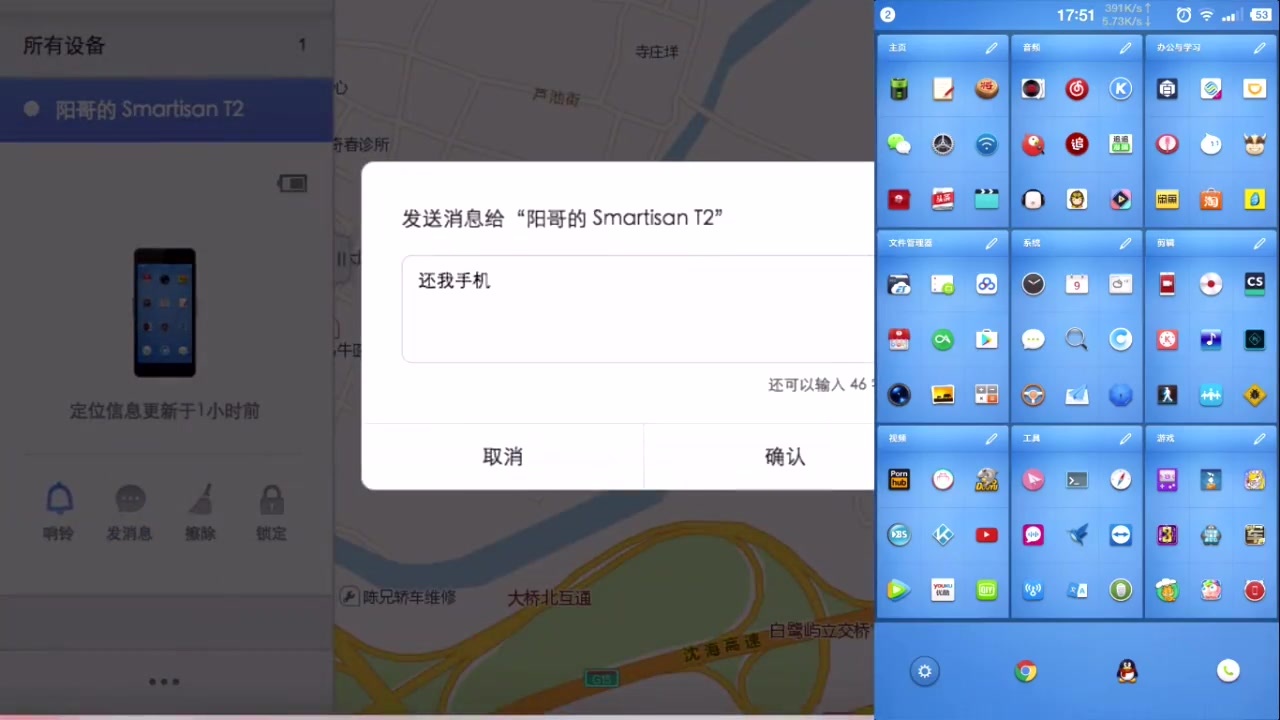Click the 响铃 ring bell icon
The width and height of the screenshot is (1280, 720).
59,499
